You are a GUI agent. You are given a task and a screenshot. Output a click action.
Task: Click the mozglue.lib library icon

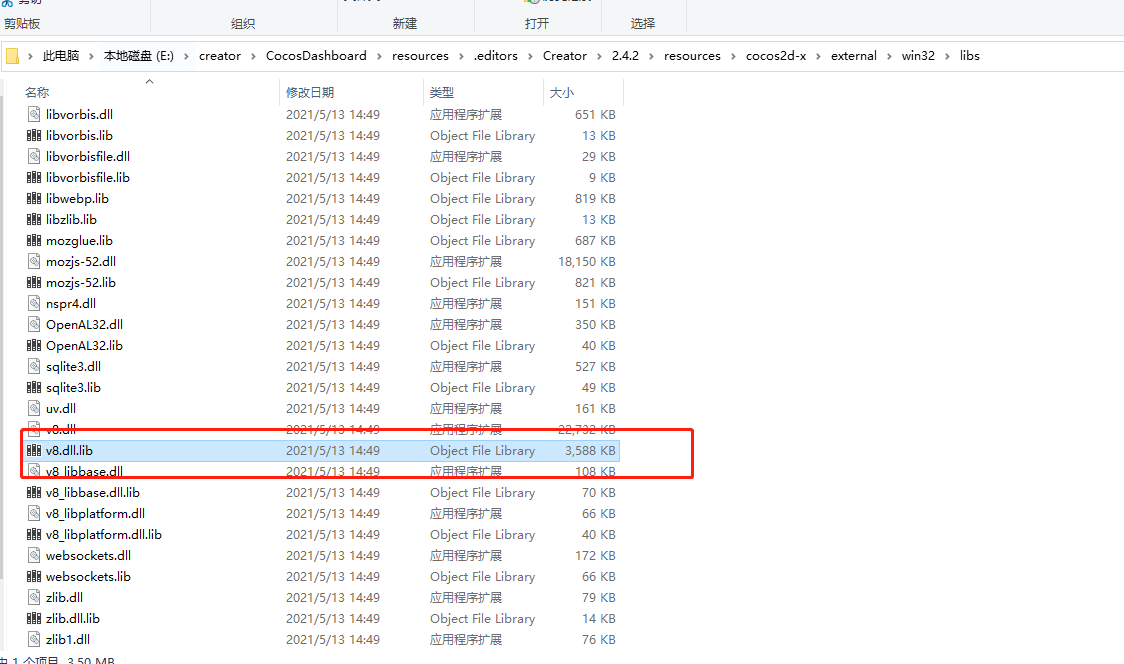coord(34,240)
